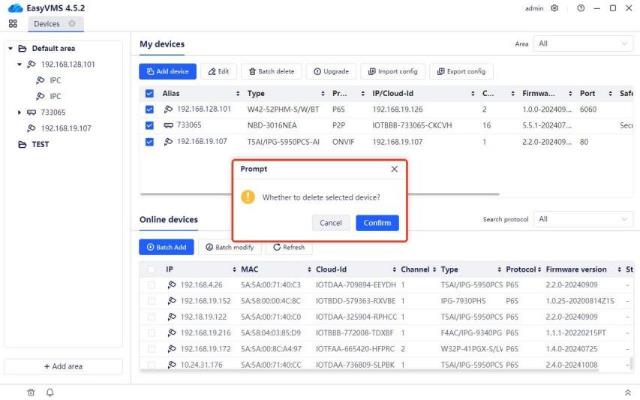Click the Confirm button in the Prompt dialog

(377, 222)
